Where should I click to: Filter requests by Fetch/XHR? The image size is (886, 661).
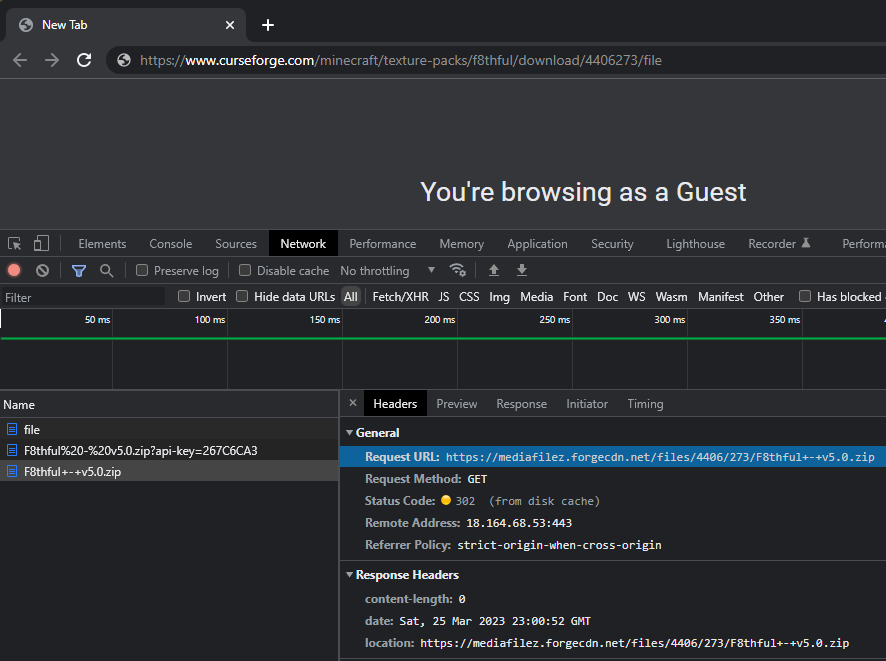(401, 297)
